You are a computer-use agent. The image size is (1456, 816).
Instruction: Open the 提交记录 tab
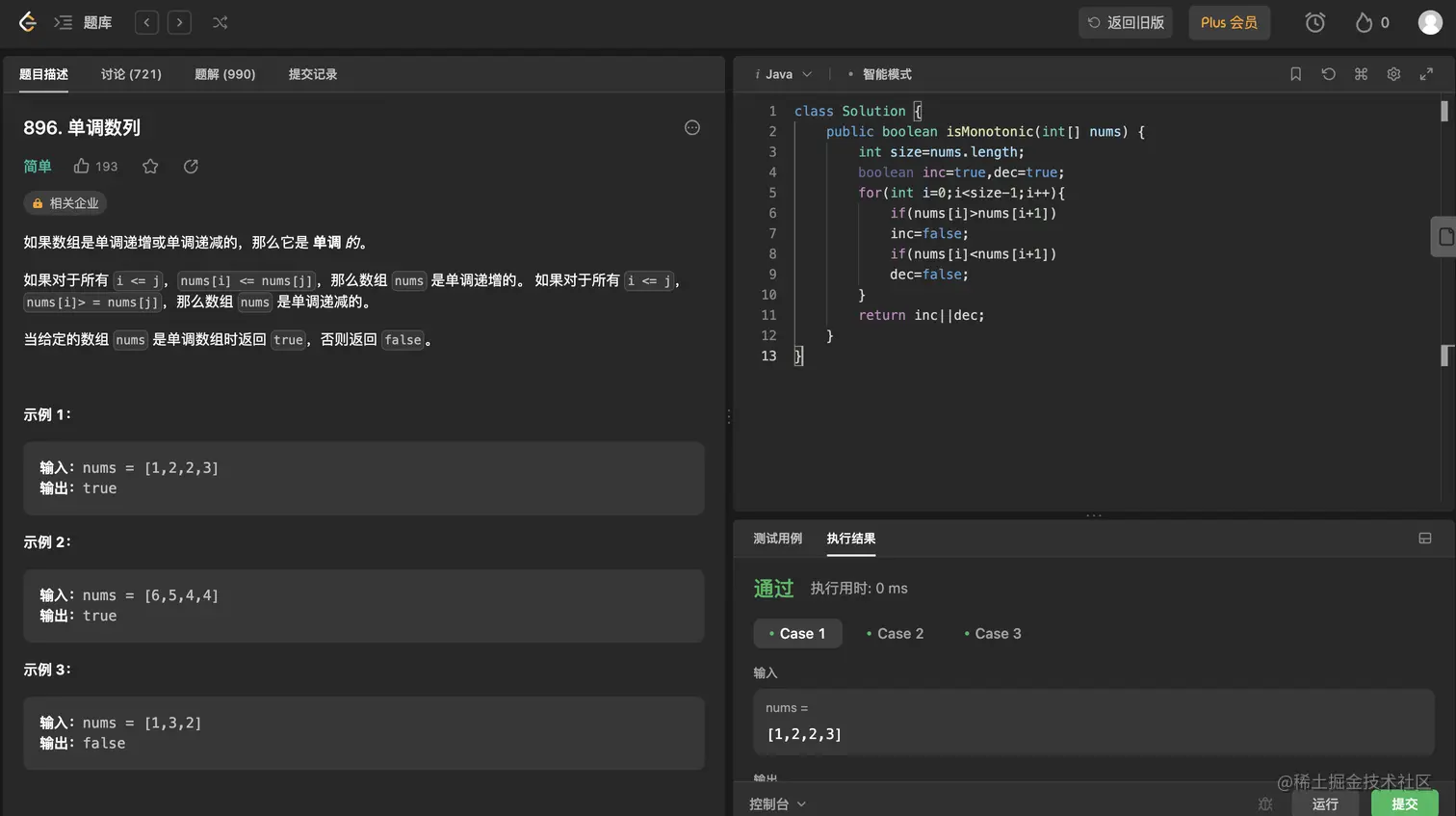[x=313, y=74]
